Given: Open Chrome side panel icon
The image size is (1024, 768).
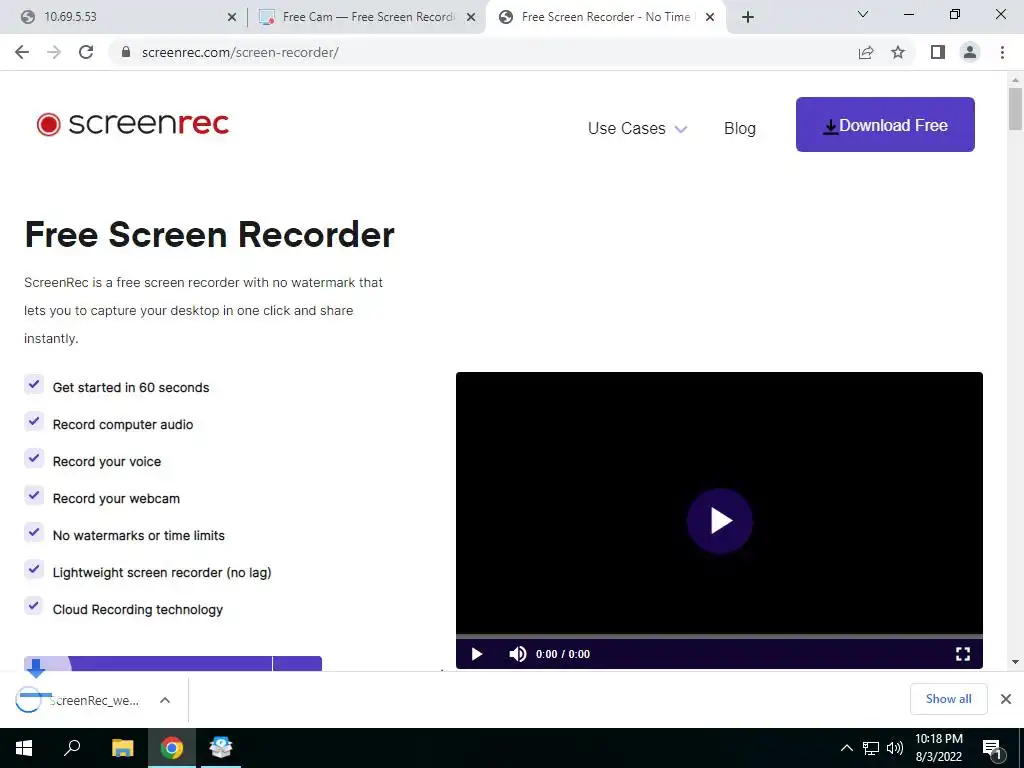Looking at the screenshot, I should pyautogui.click(x=938, y=52).
